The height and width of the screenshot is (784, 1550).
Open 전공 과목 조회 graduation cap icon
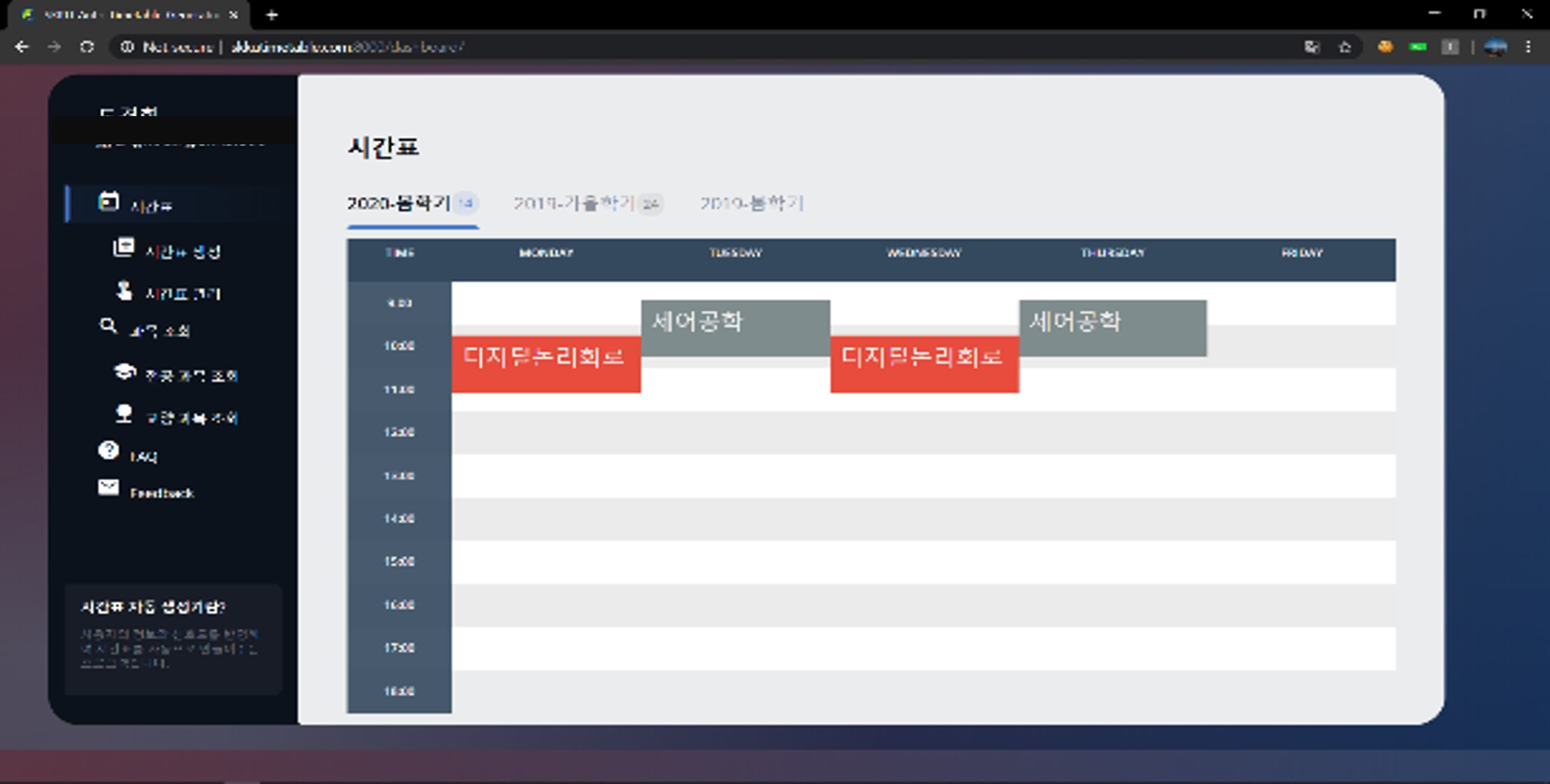pyautogui.click(x=124, y=371)
